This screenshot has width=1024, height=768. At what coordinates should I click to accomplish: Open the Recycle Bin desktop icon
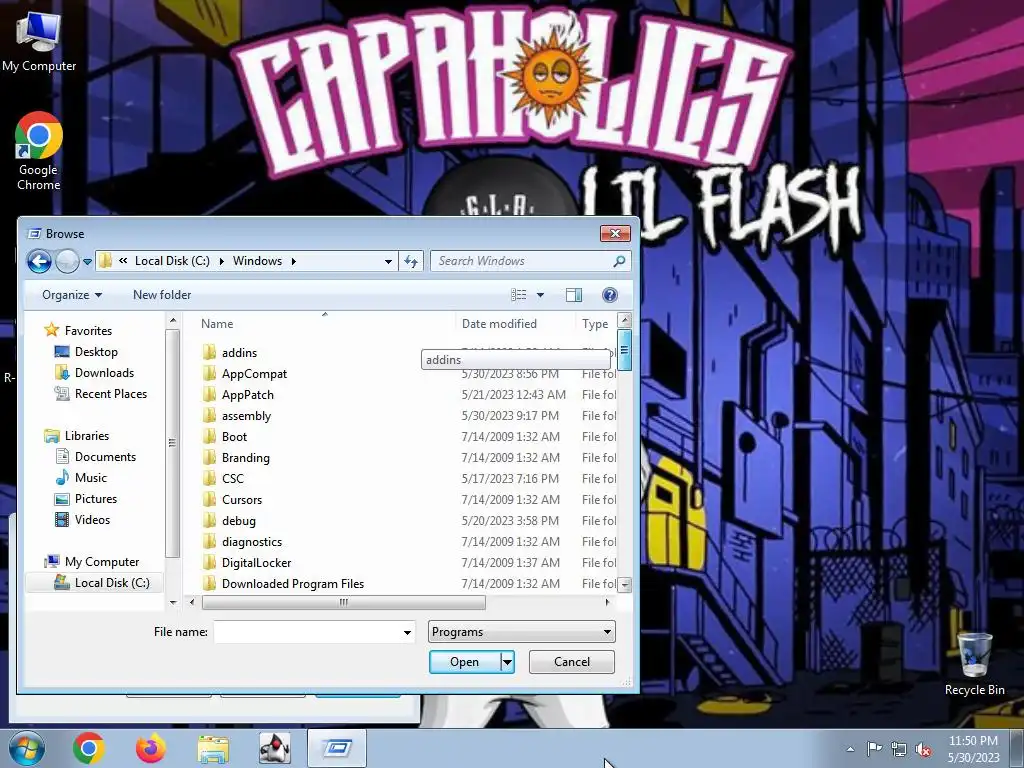point(974,663)
